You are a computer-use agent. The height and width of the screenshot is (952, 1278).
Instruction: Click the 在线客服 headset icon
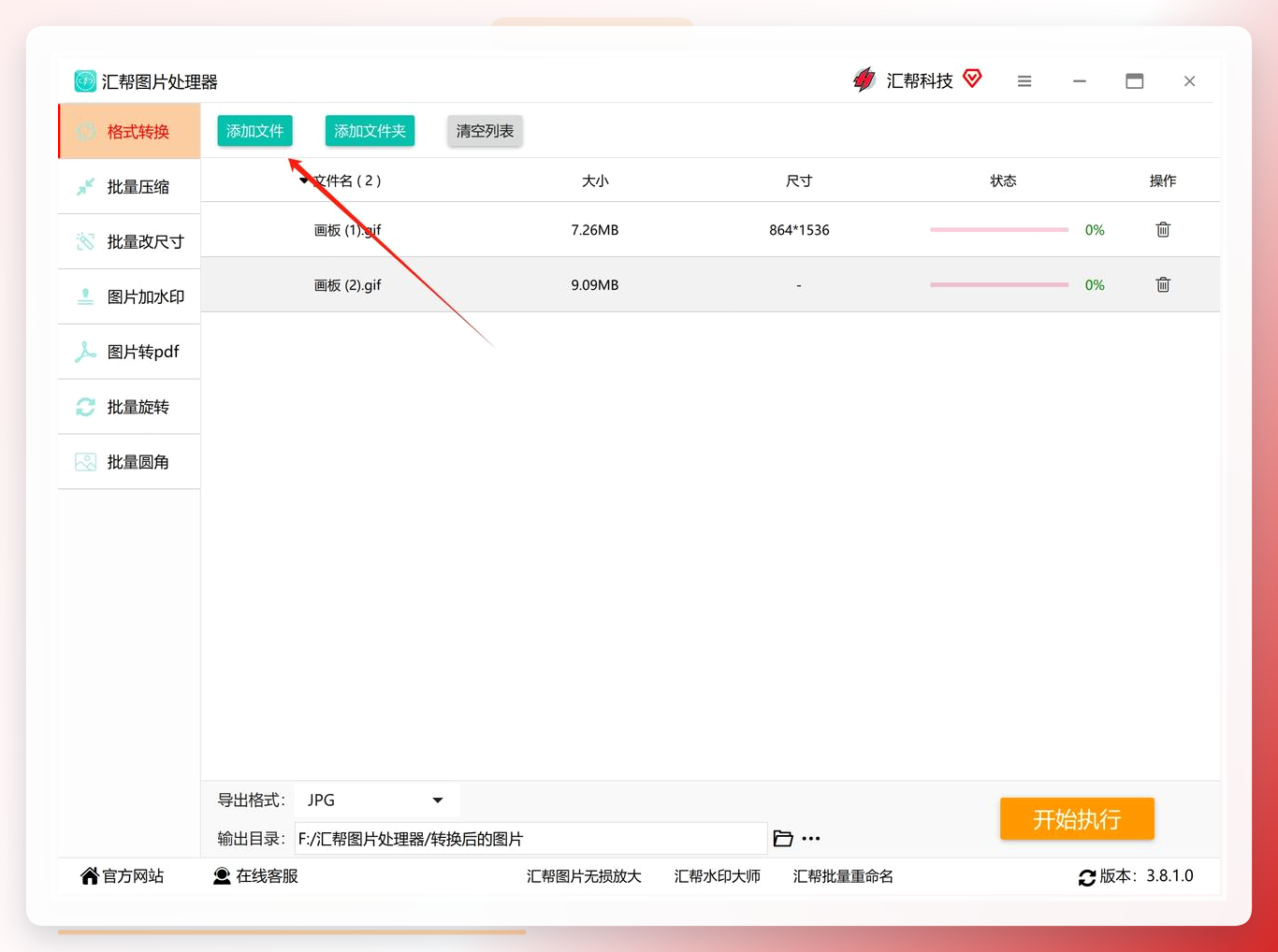[222, 875]
